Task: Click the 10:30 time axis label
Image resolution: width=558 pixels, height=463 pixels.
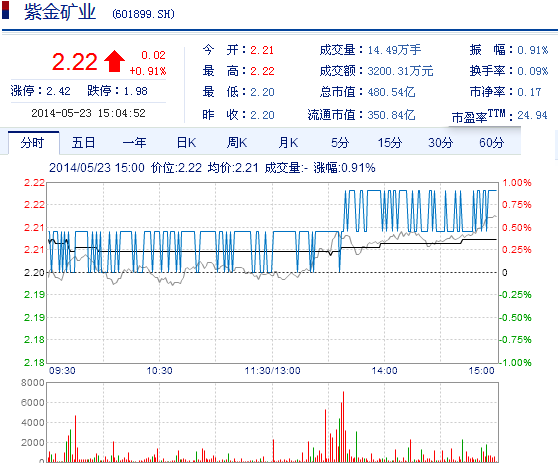Action: click(159, 371)
